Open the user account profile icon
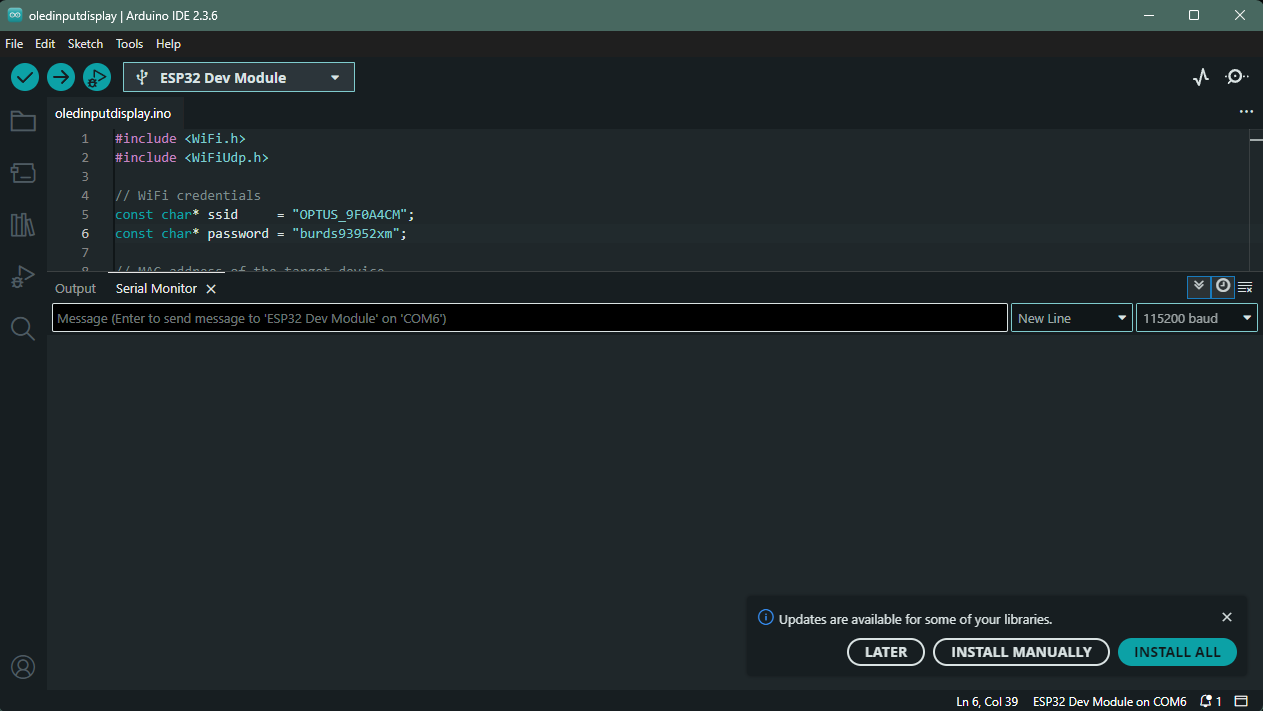 click(x=23, y=667)
